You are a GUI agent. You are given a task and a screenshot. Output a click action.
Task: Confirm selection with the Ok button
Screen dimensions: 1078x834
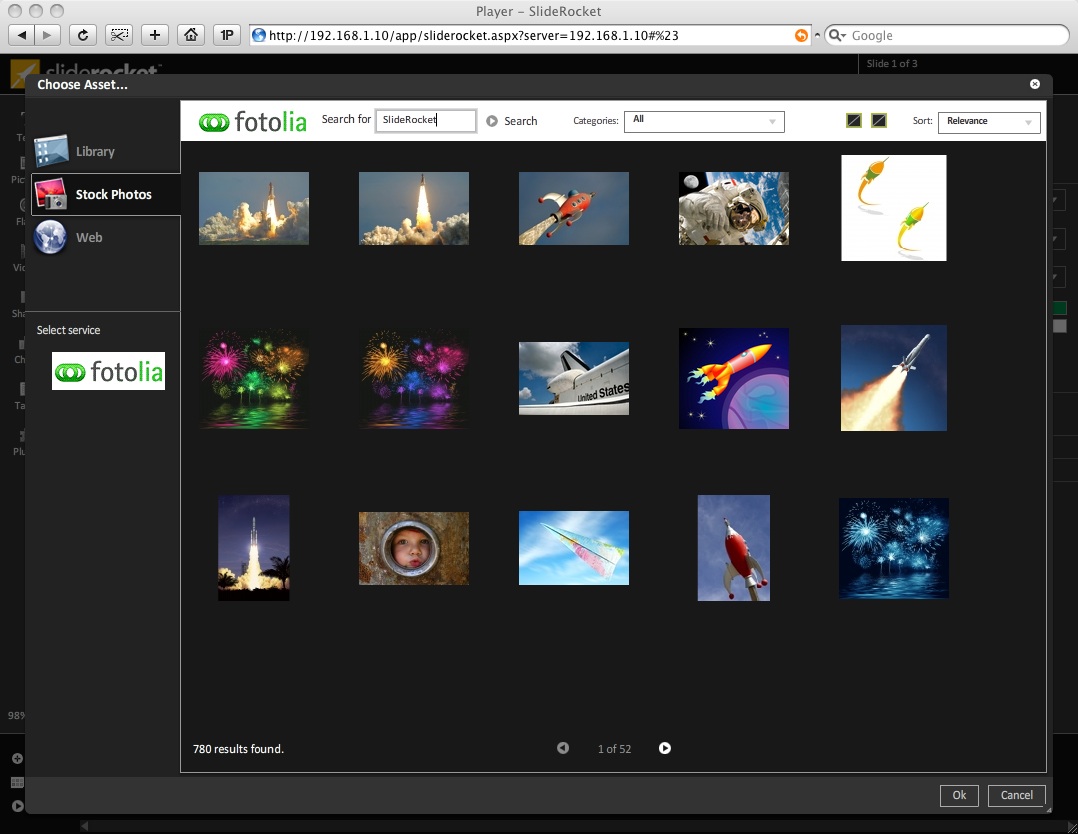(x=959, y=795)
